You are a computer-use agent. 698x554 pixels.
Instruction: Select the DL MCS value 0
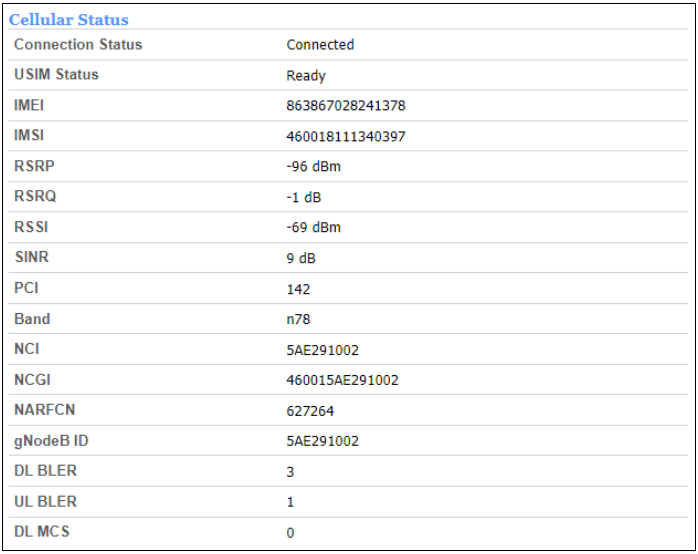(291, 533)
